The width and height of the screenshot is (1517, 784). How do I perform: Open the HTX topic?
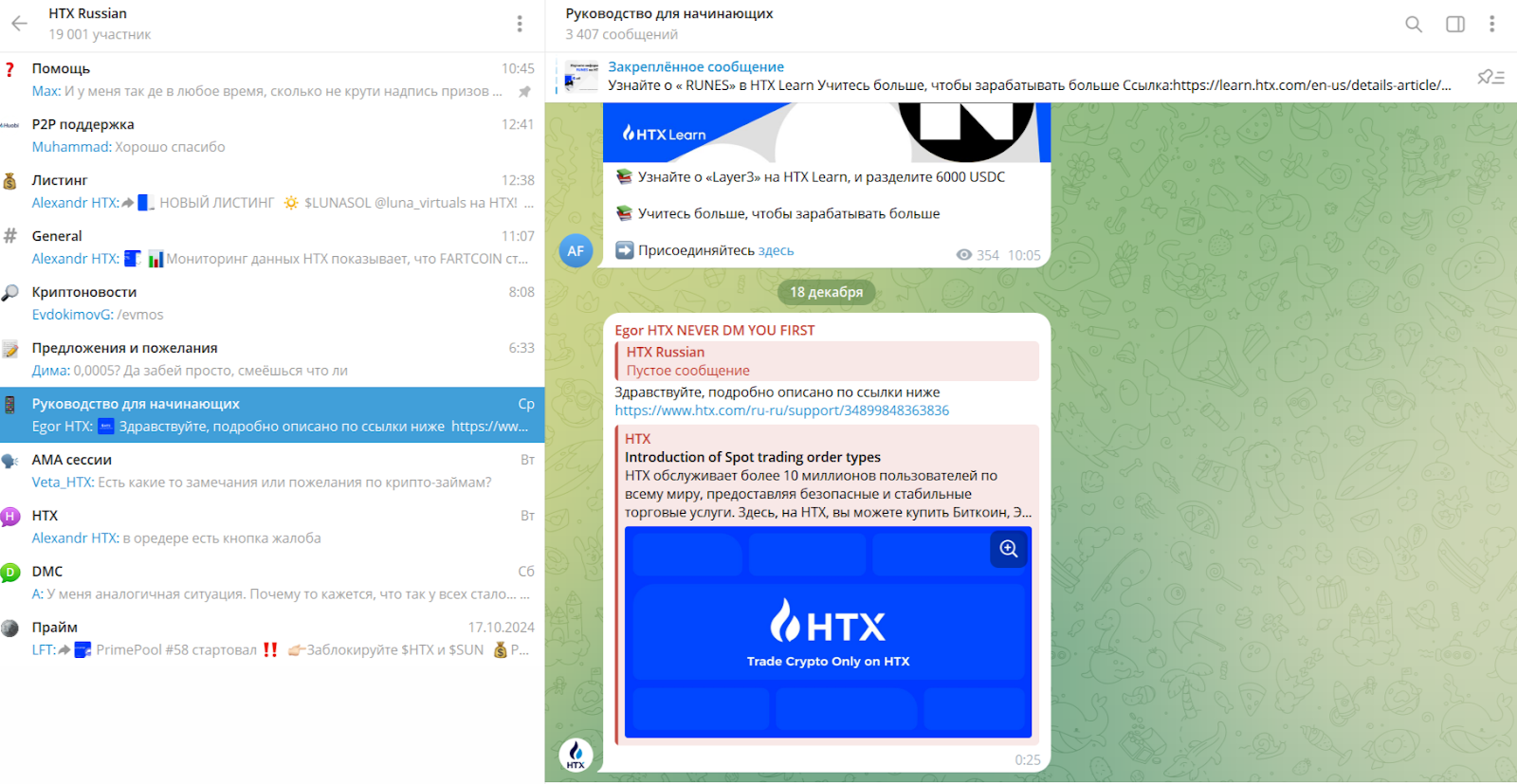coord(272,526)
